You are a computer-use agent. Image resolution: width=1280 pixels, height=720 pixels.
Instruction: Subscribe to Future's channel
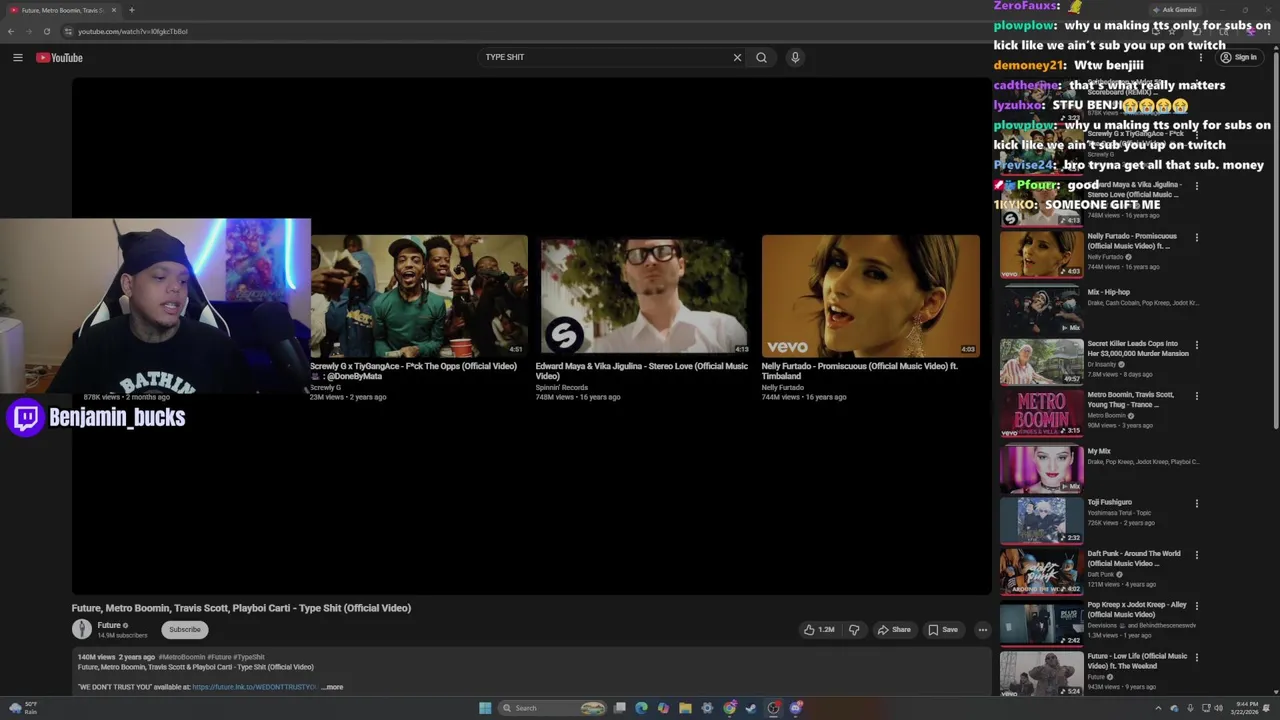[184, 630]
